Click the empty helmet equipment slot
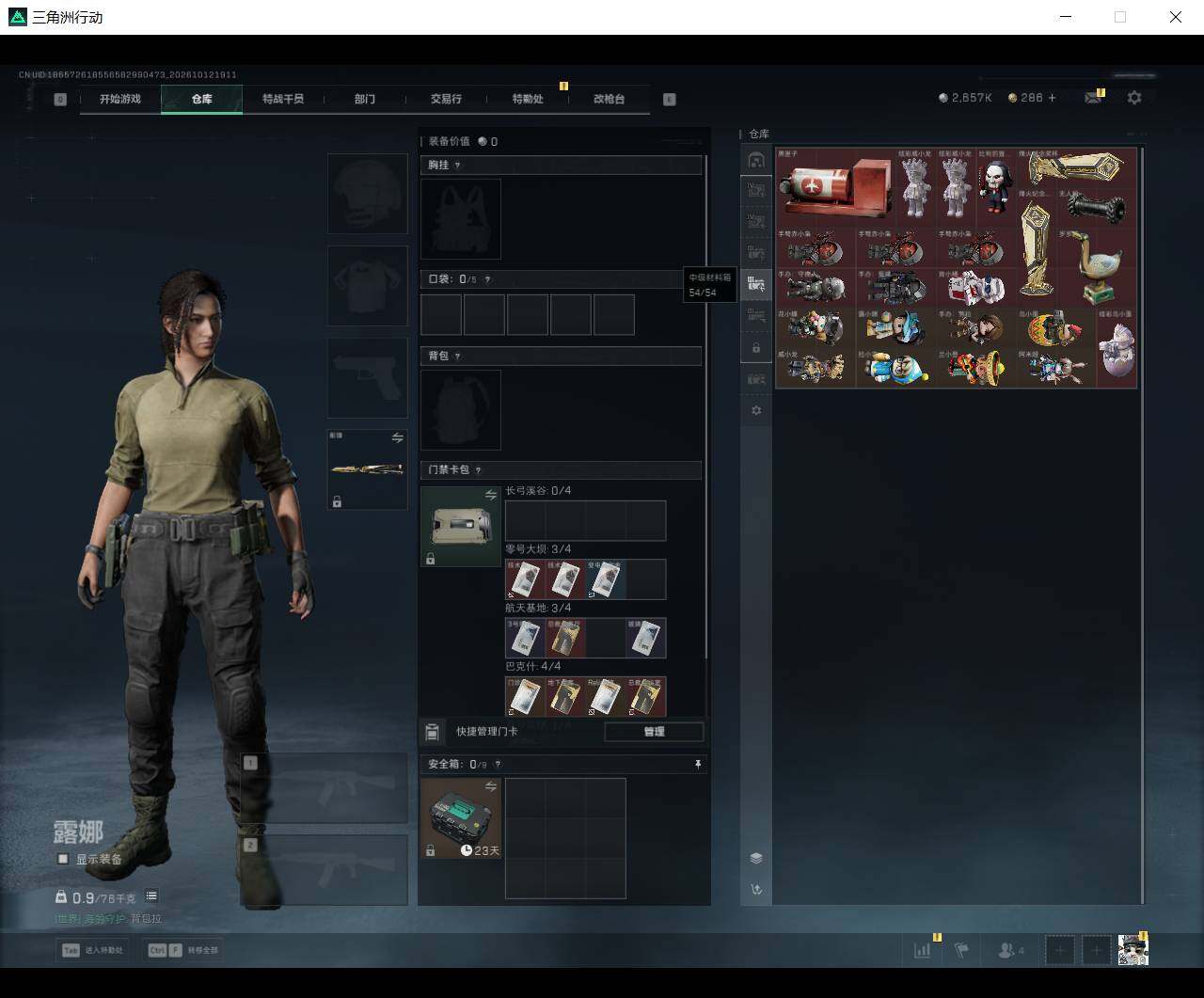1204x998 pixels. 367,194
